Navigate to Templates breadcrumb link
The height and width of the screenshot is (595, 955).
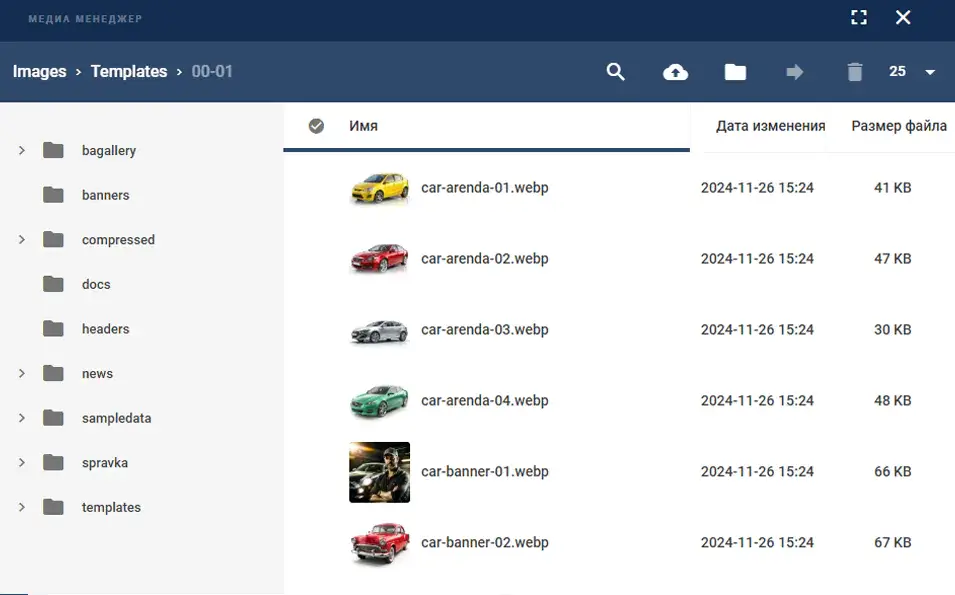point(128,72)
